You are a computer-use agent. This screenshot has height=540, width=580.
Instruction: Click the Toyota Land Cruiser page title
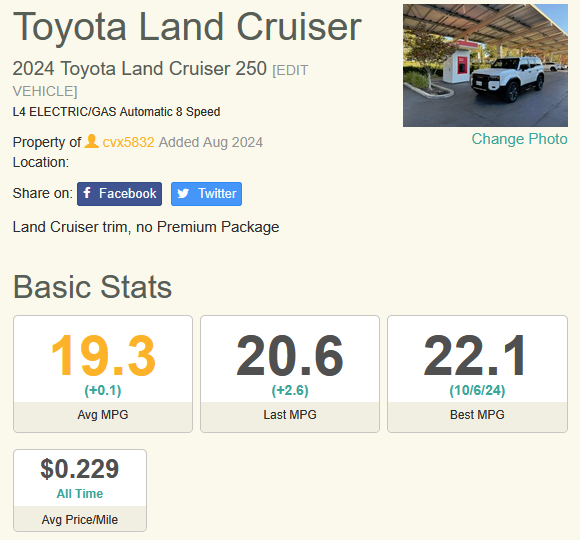click(x=187, y=27)
